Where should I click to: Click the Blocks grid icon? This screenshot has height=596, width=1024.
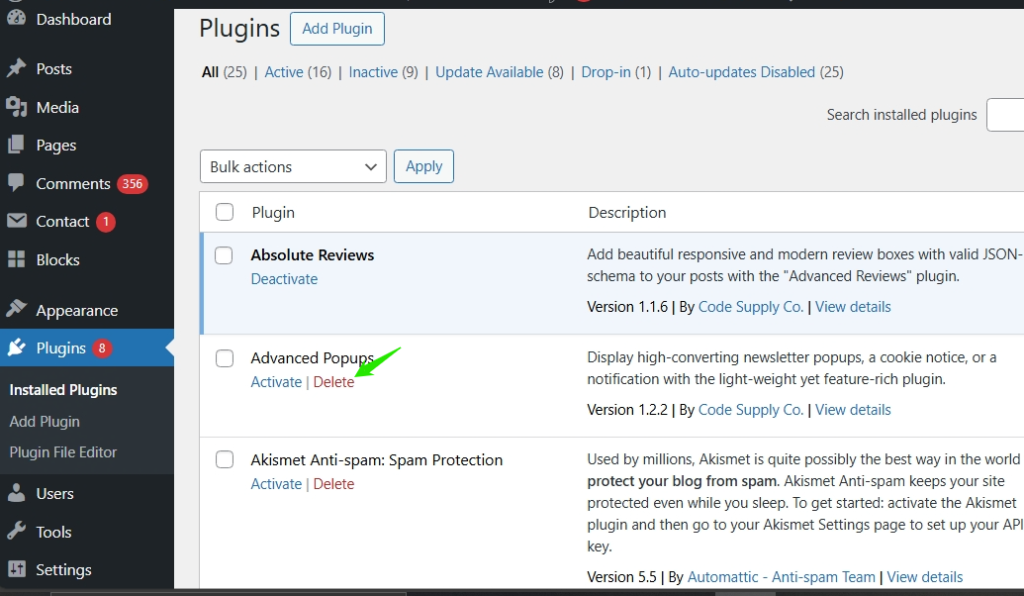(x=16, y=259)
